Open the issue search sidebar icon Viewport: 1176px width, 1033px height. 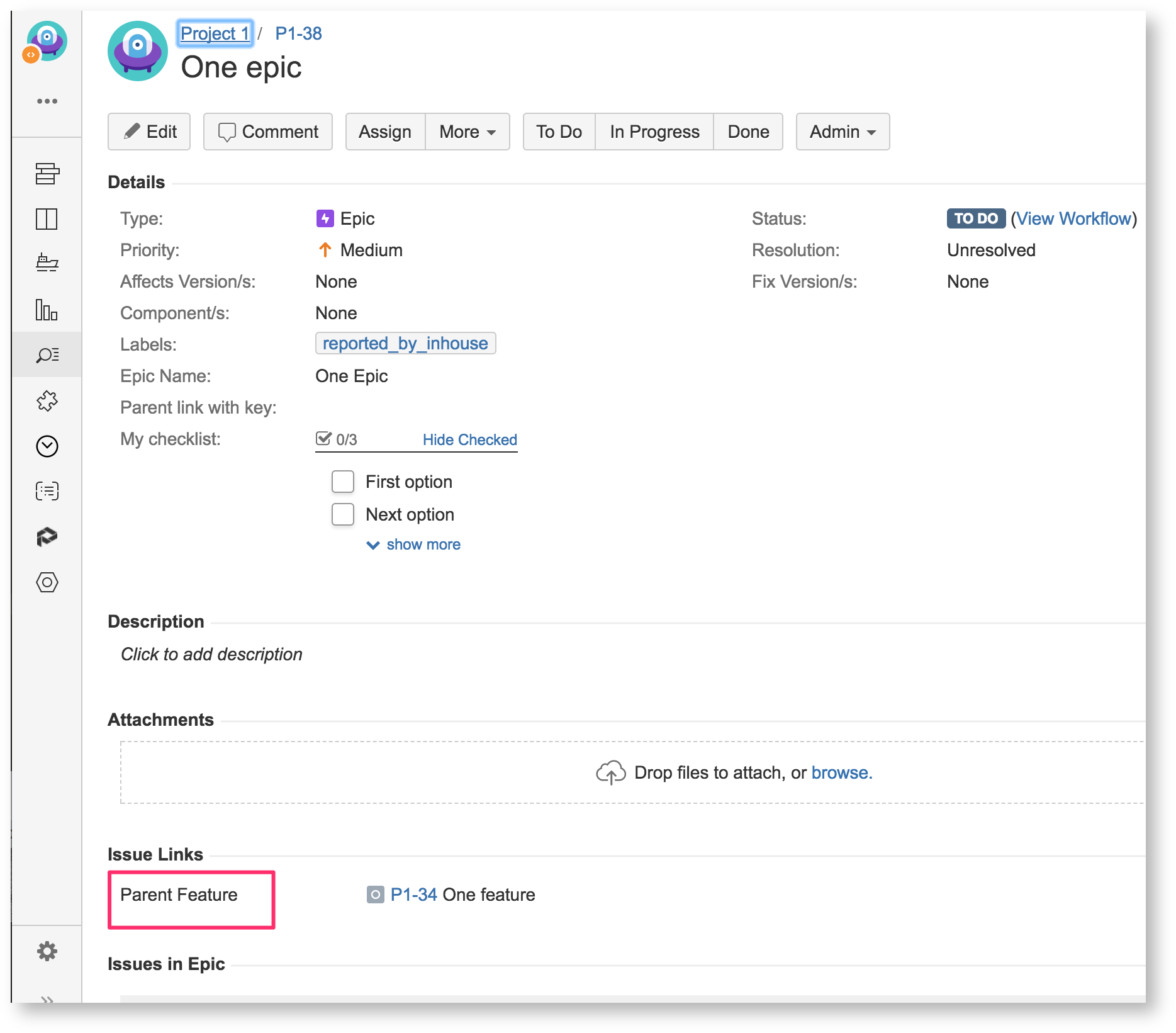[47, 355]
